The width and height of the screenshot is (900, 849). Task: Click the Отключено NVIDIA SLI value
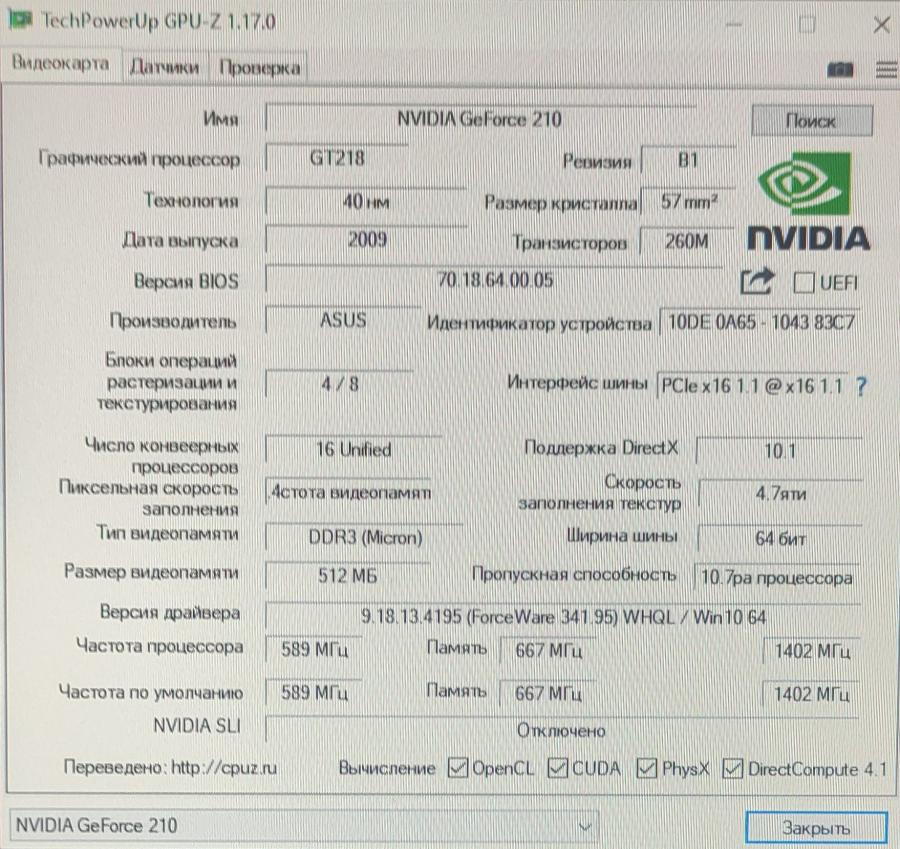tap(562, 730)
